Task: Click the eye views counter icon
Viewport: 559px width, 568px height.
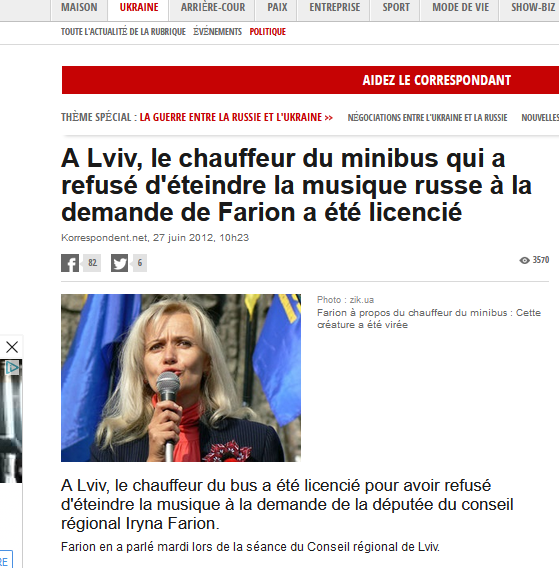Action: tap(524, 260)
